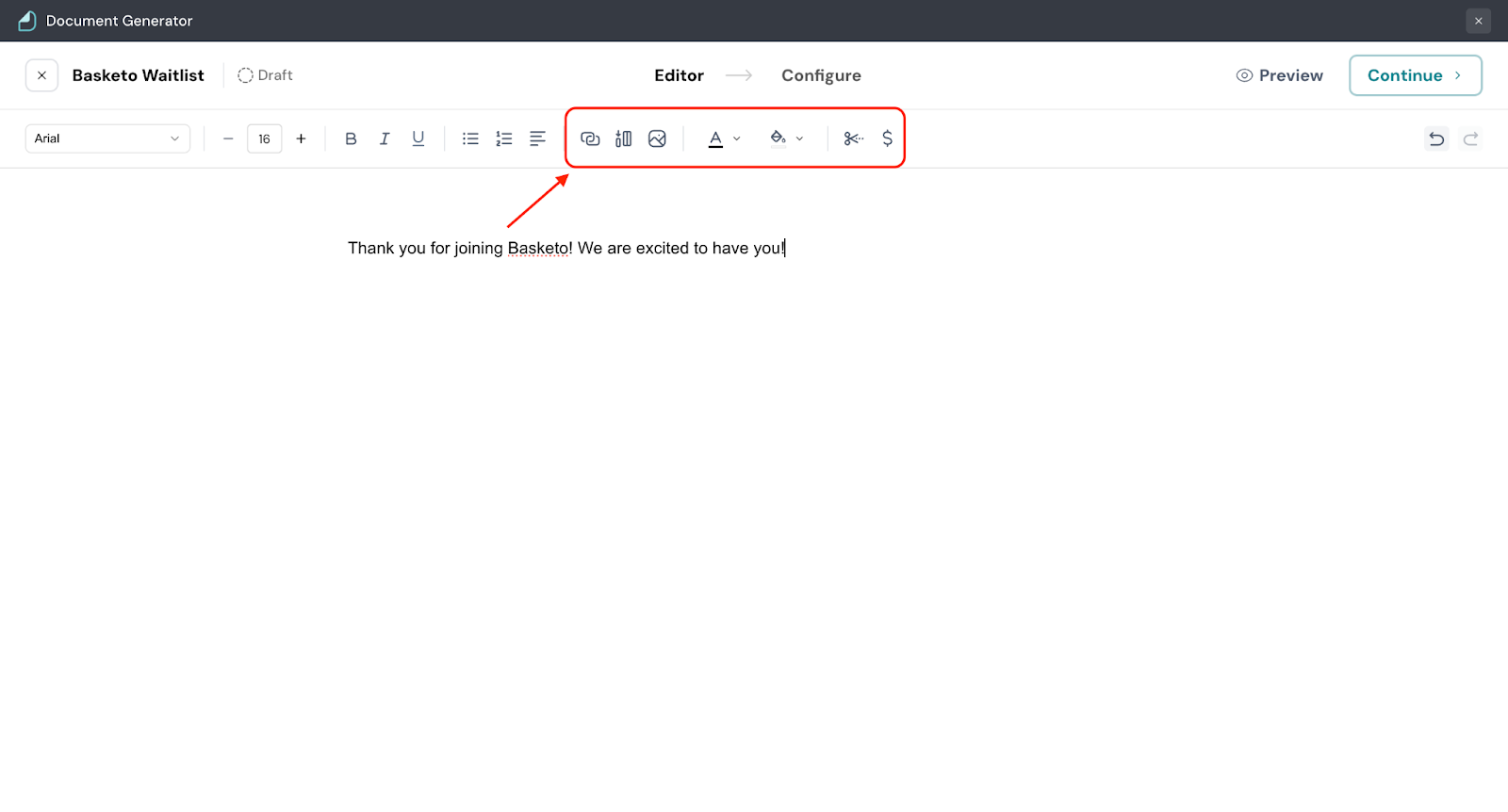Click the Continue button
This screenshot has width=1508, height=812.
pos(1415,75)
